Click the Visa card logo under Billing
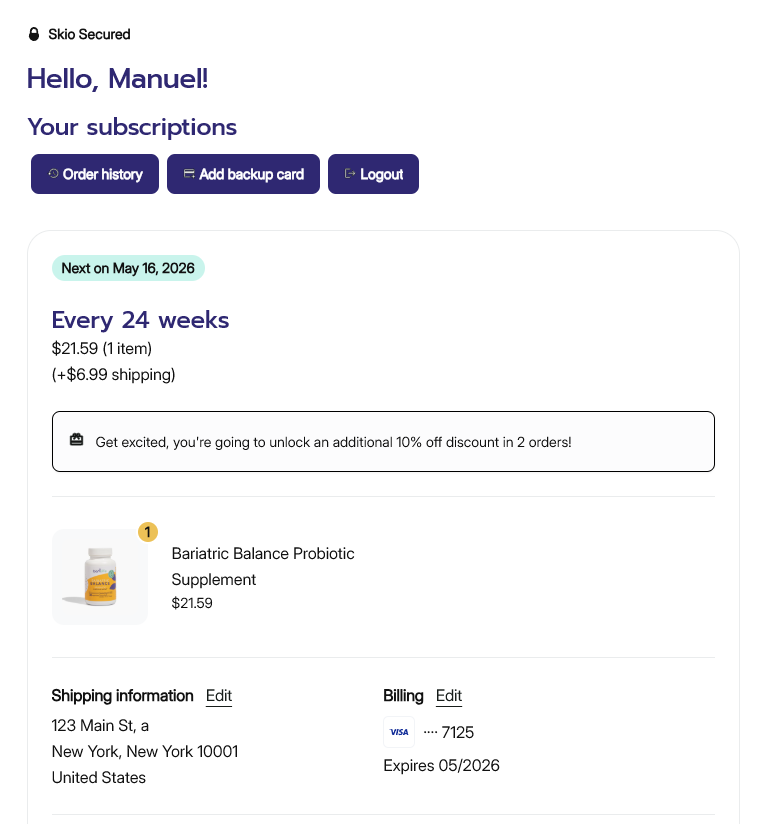Image resolution: width=759 pixels, height=824 pixels. pyautogui.click(x=399, y=732)
